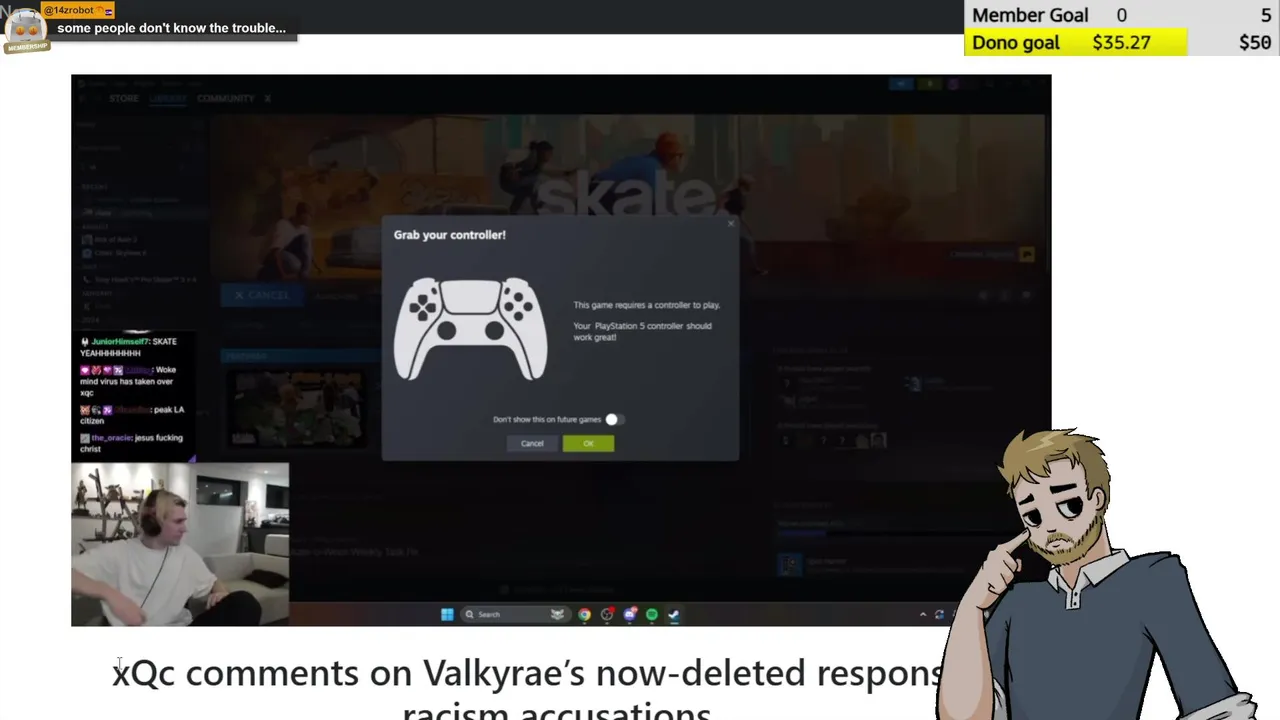
Task: Click the blue CANCEL button behind the dialog
Action: coord(260,295)
